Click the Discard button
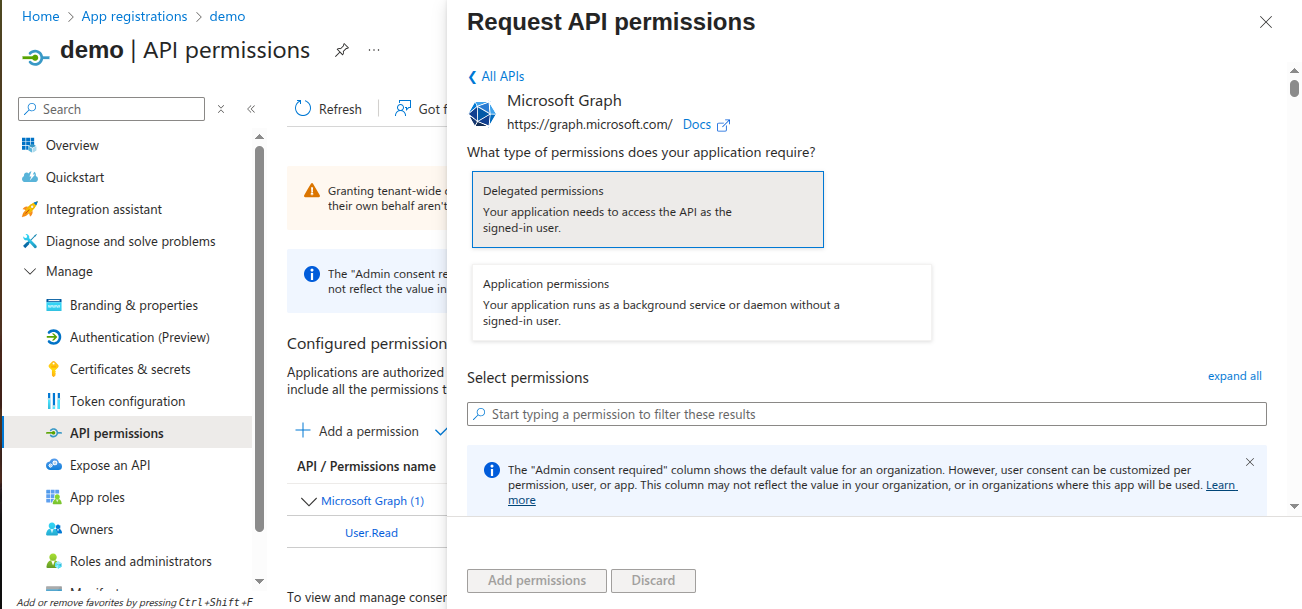This screenshot has height=609, width=1302. point(653,580)
